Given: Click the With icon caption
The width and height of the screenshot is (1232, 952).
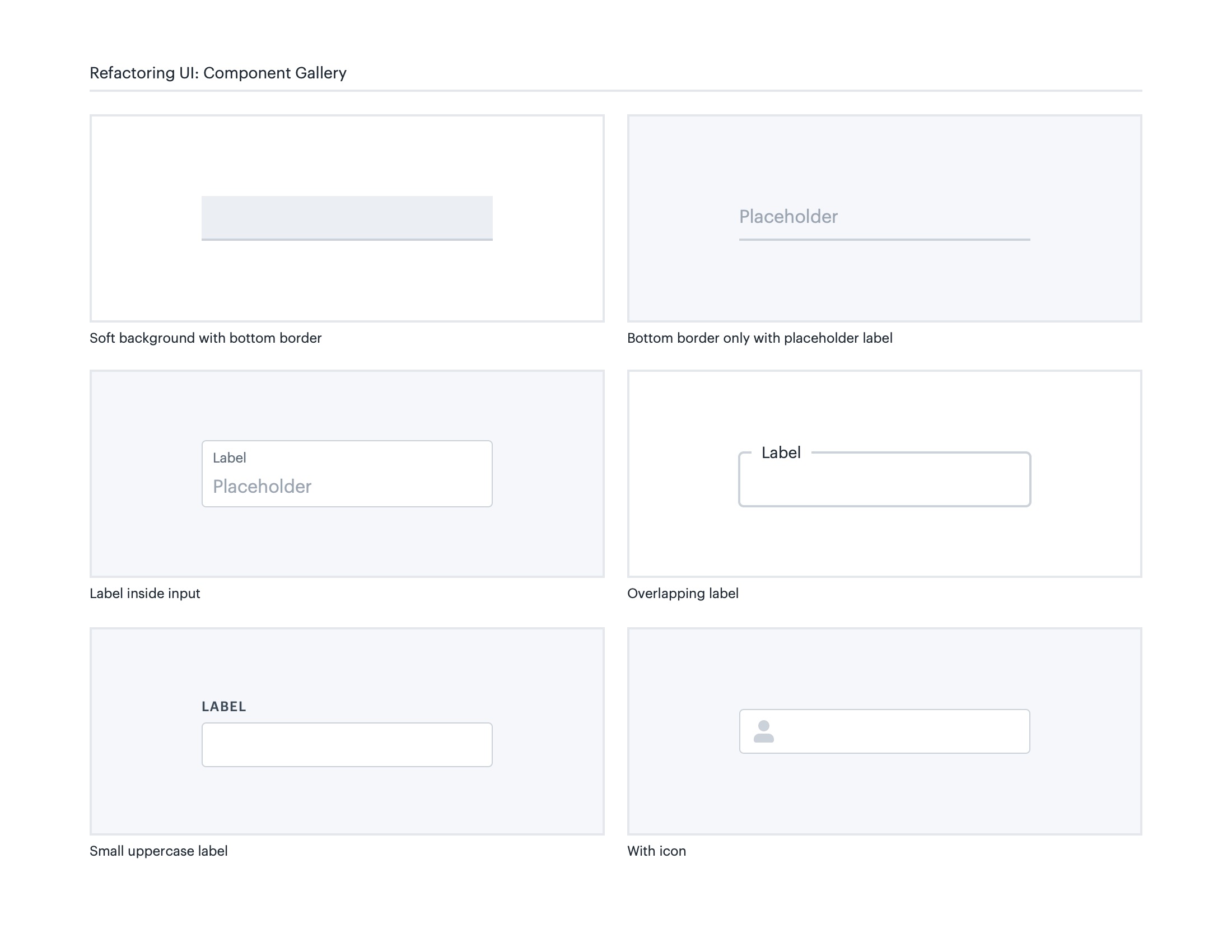Looking at the screenshot, I should (657, 851).
